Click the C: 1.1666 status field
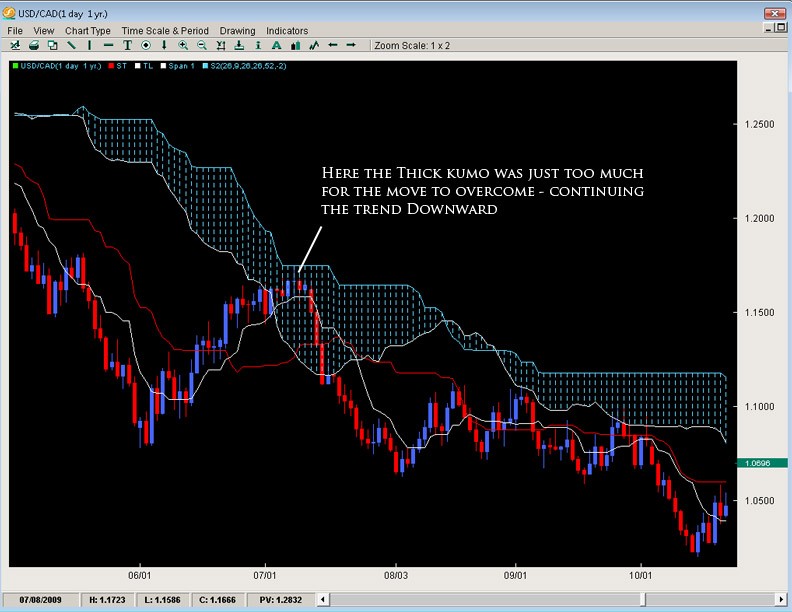The height and width of the screenshot is (612, 792). [217, 600]
